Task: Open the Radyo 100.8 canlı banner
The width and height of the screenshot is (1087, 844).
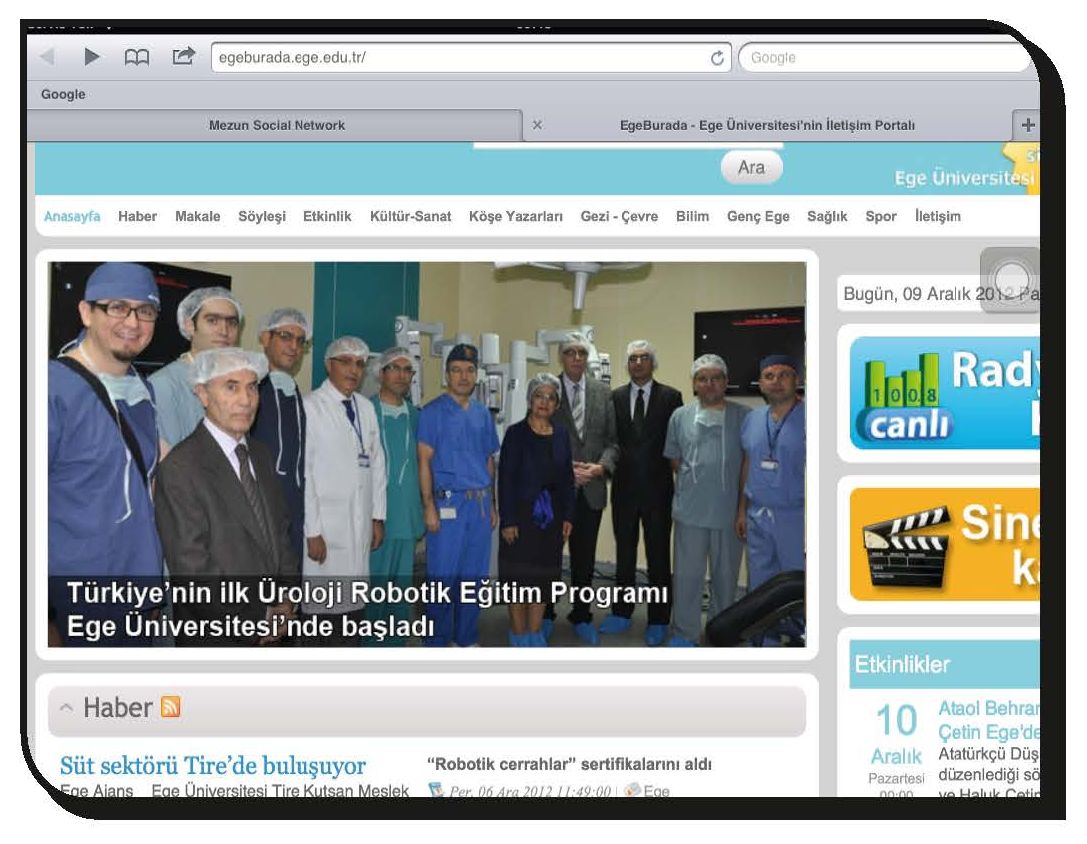Action: tap(944, 393)
